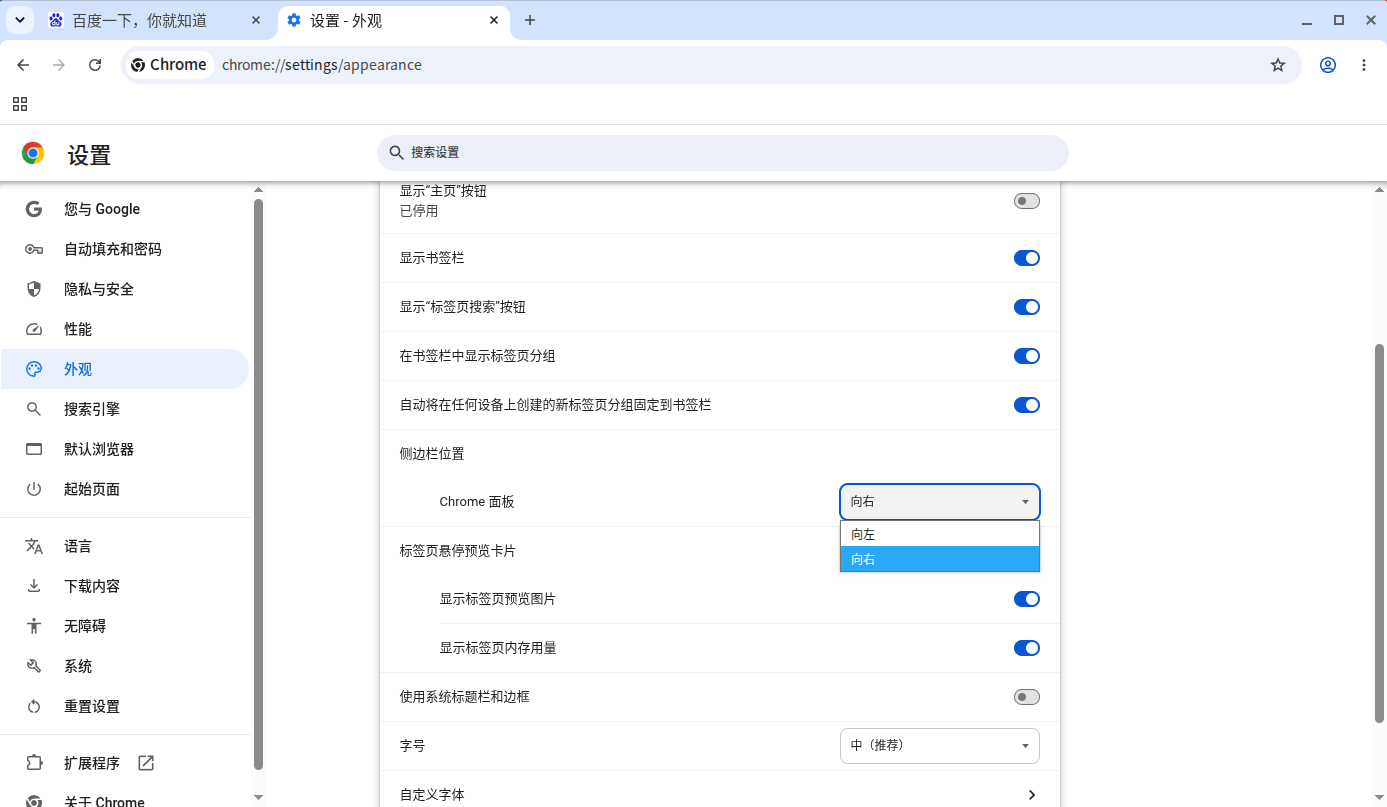
Task: Open the 字号 font size dropdown
Action: tap(940, 746)
